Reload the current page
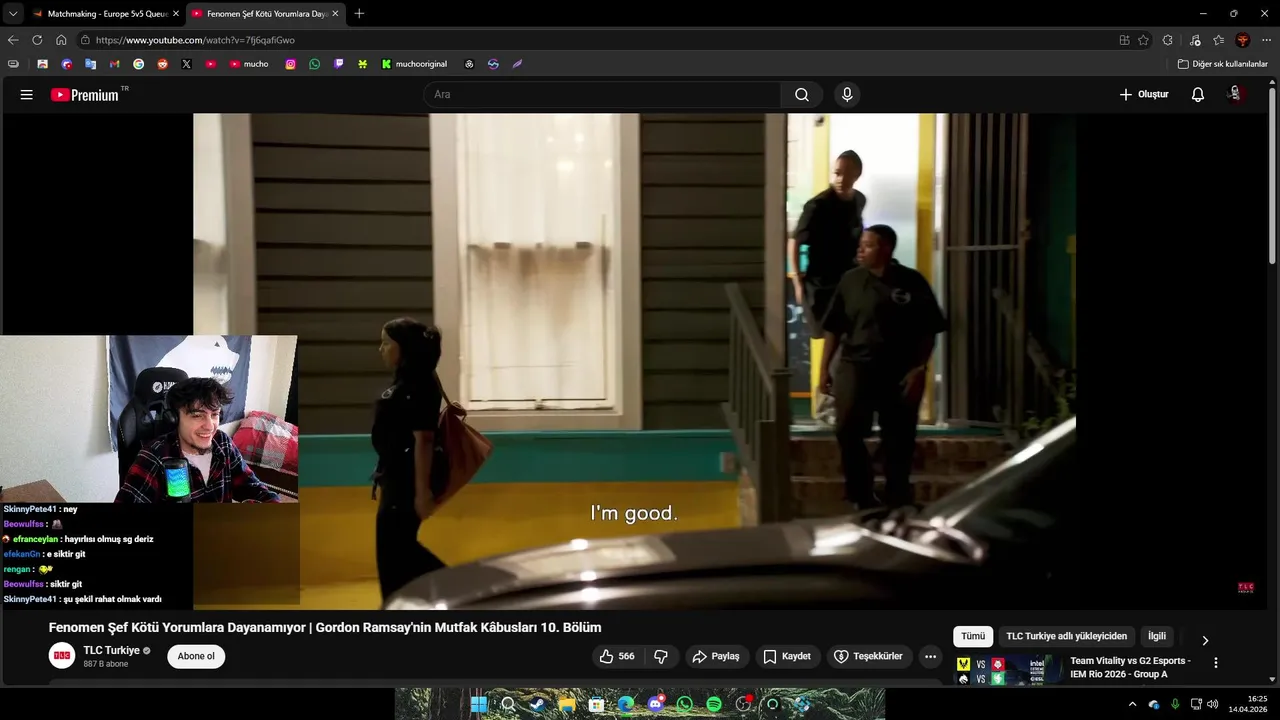This screenshot has width=1280, height=720. [x=37, y=40]
